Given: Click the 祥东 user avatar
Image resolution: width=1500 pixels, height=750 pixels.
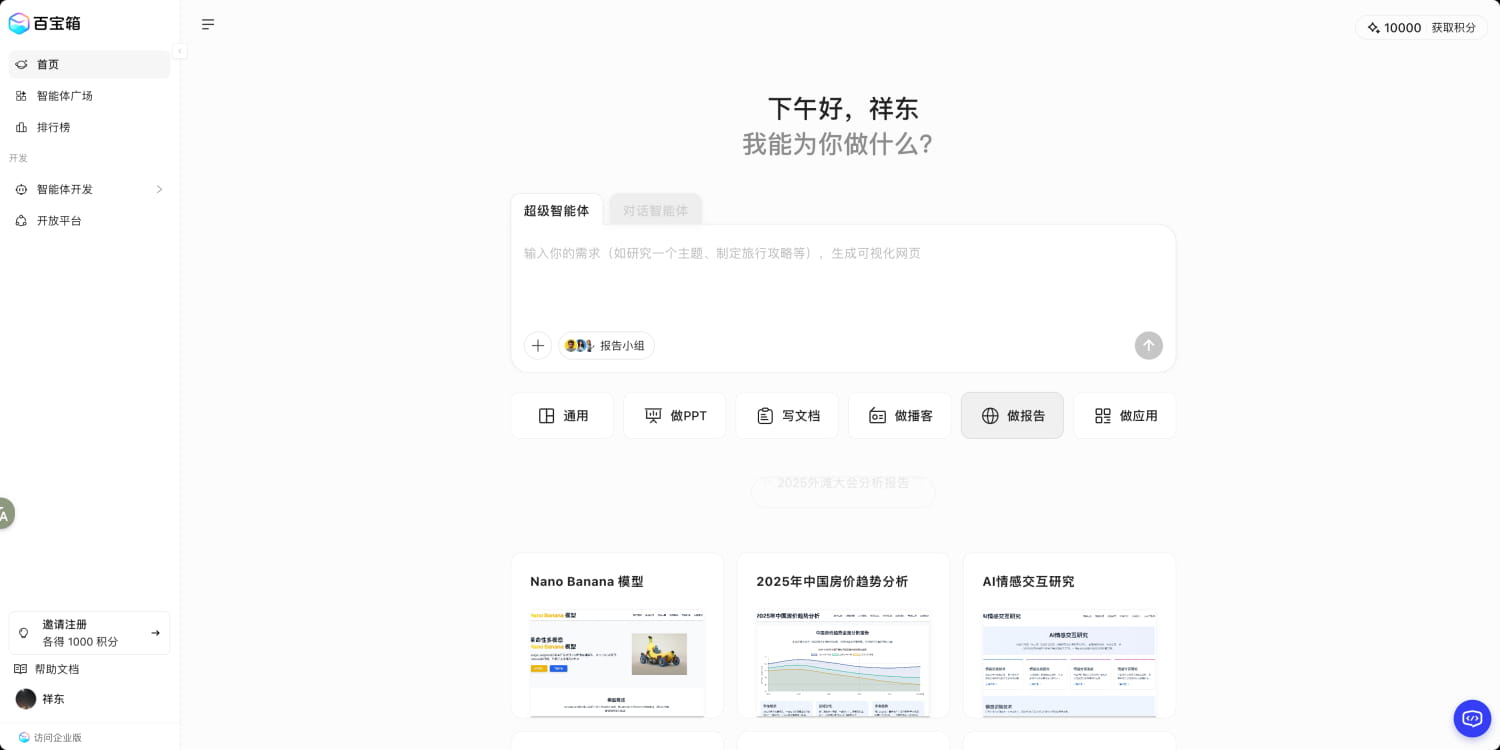Looking at the screenshot, I should (26, 699).
